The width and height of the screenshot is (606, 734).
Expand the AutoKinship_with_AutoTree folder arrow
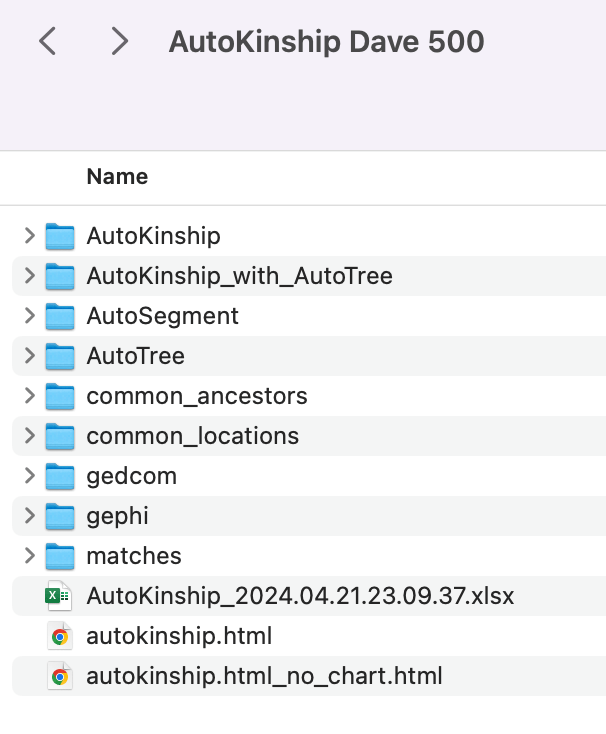[x=29, y=276]
